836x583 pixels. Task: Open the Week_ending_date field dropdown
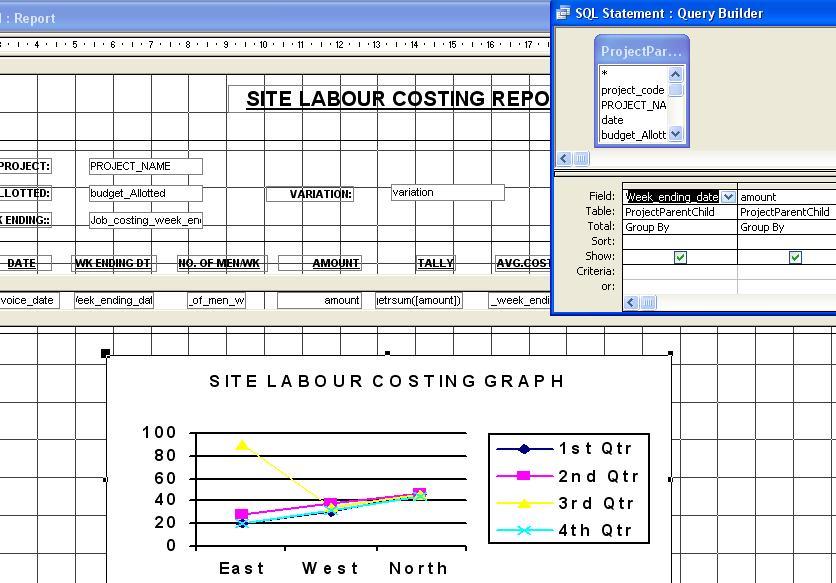click(728, 197)
